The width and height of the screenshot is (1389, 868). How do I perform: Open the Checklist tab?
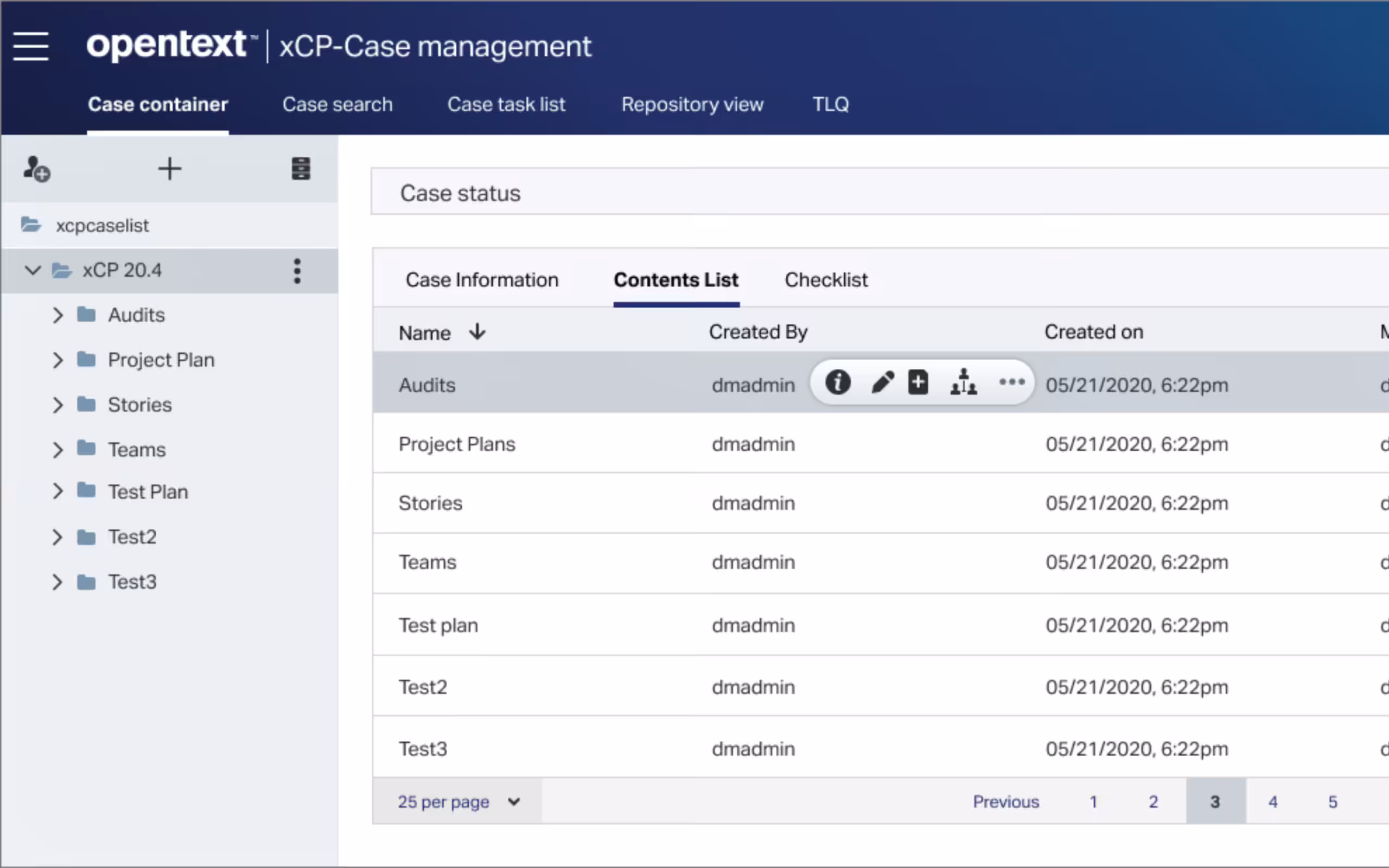pyautogui.click(x=826, y=279)
